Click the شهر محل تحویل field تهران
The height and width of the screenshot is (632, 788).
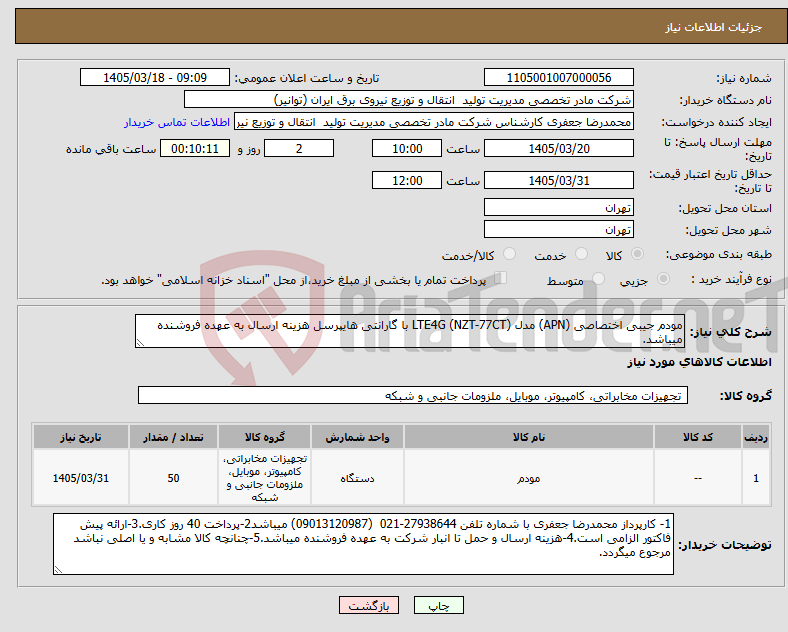559,230
